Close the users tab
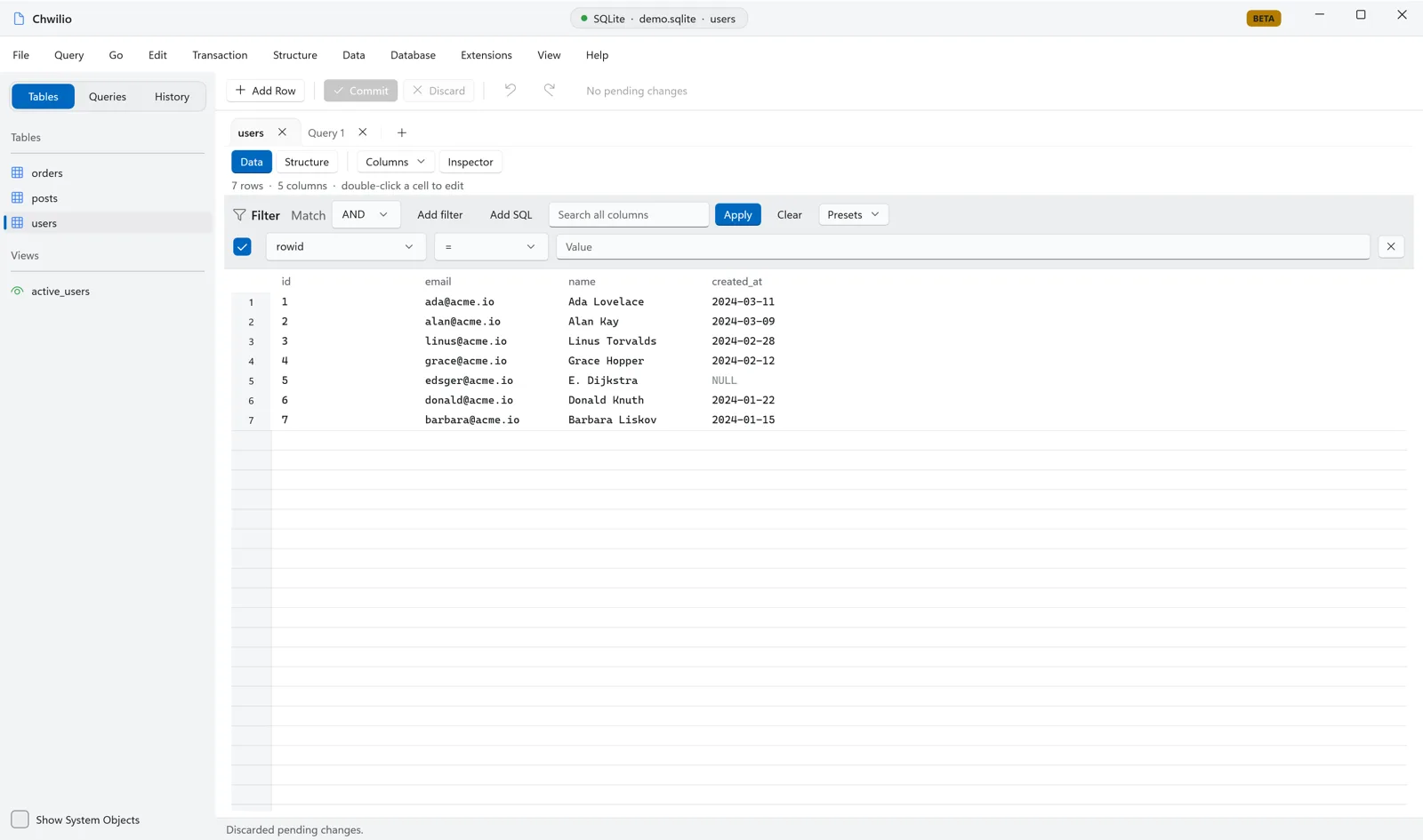Viewport: 1423px width, 840px height. tap(282, 132)
